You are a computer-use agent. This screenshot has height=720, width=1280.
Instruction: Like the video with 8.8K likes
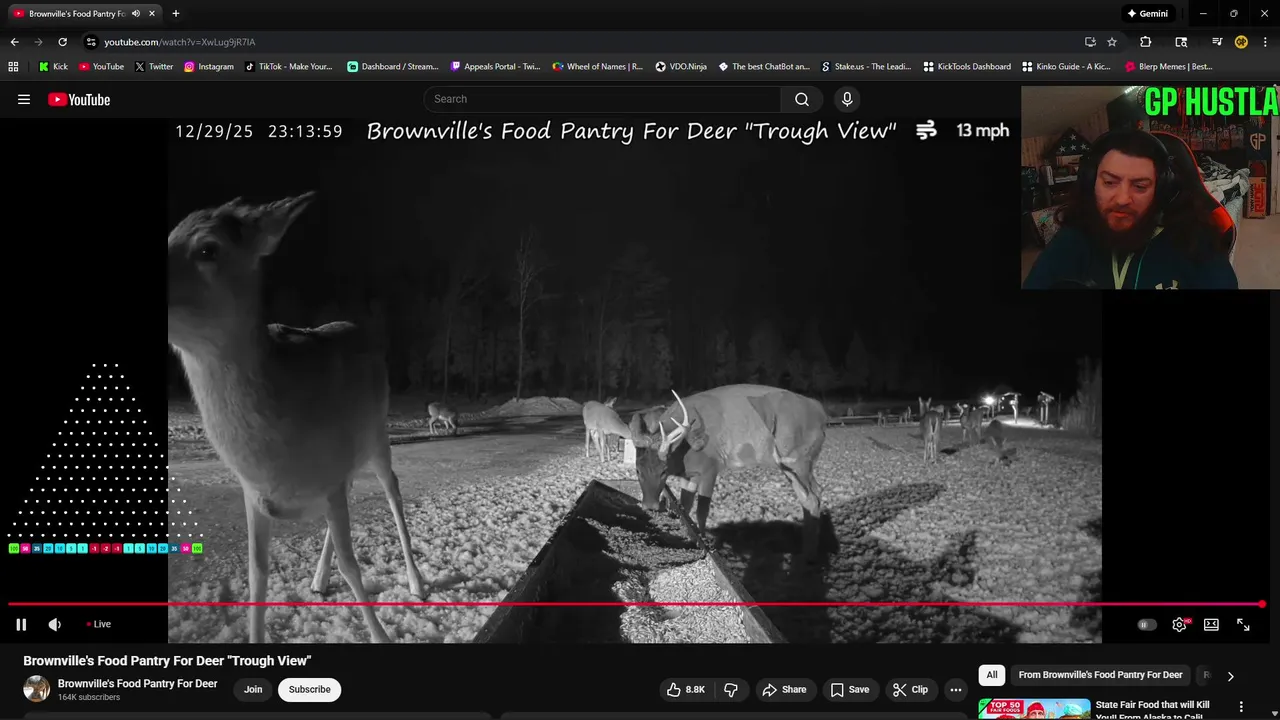(x=687, y=689)
